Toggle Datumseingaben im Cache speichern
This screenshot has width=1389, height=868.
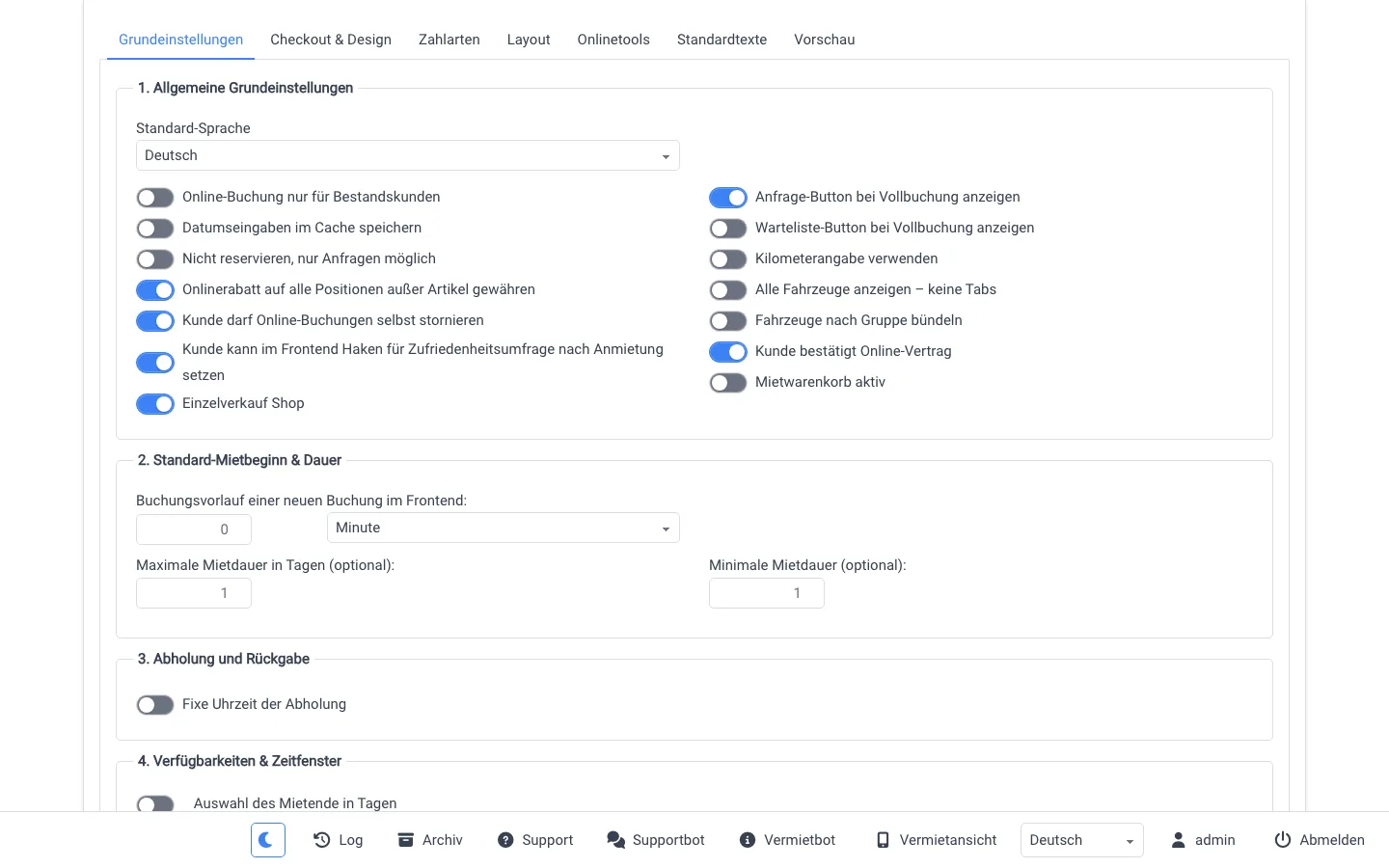(155, 229)
